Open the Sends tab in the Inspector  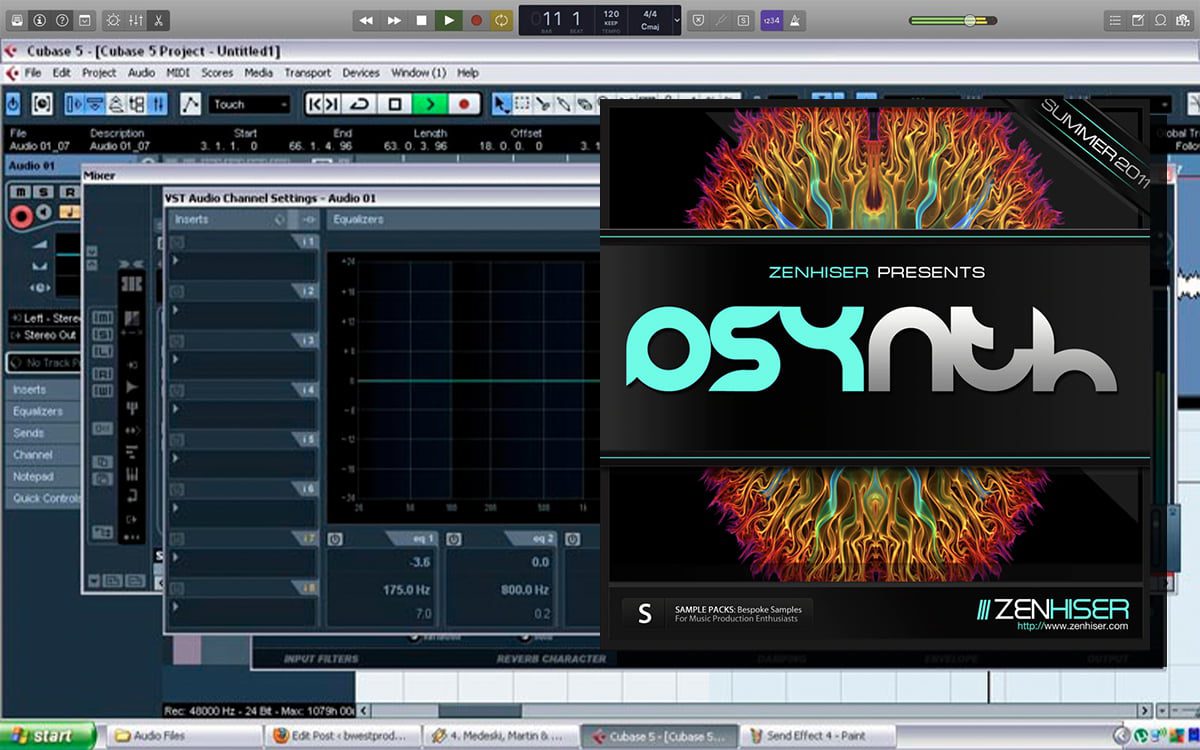[x=42, y=433]
